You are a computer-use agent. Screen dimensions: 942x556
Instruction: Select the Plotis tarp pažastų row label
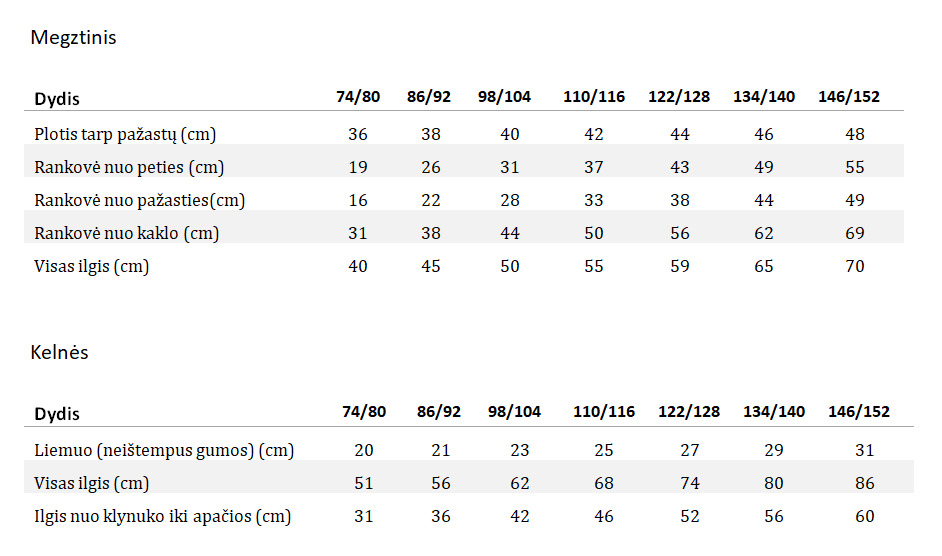(x=125, y=134)
